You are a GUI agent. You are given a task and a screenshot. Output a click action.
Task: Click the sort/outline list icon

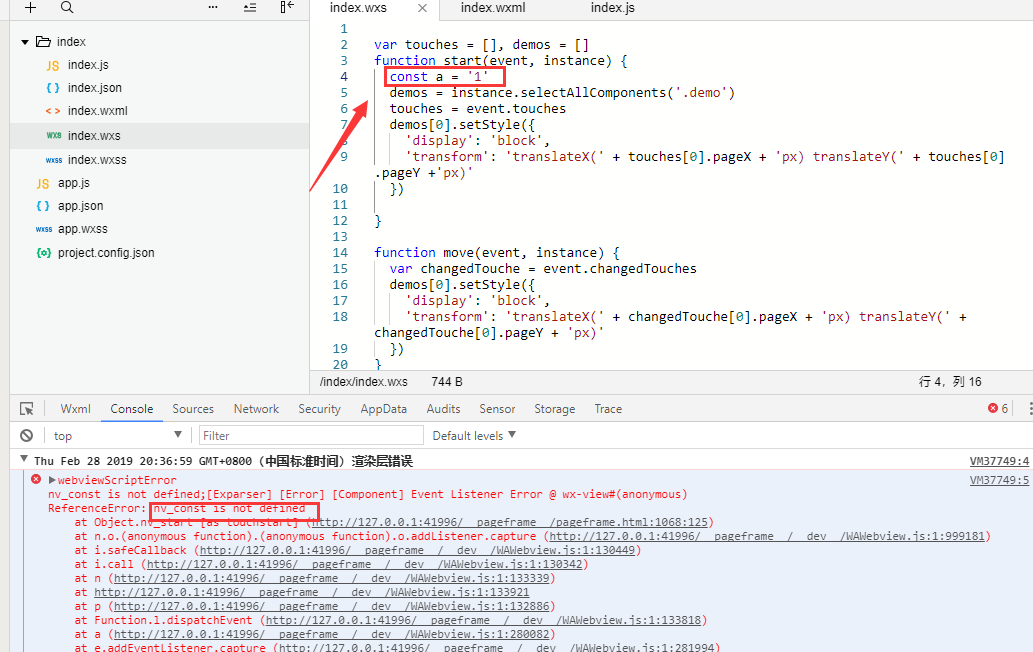pyautogui.click(x=250, y=8)
